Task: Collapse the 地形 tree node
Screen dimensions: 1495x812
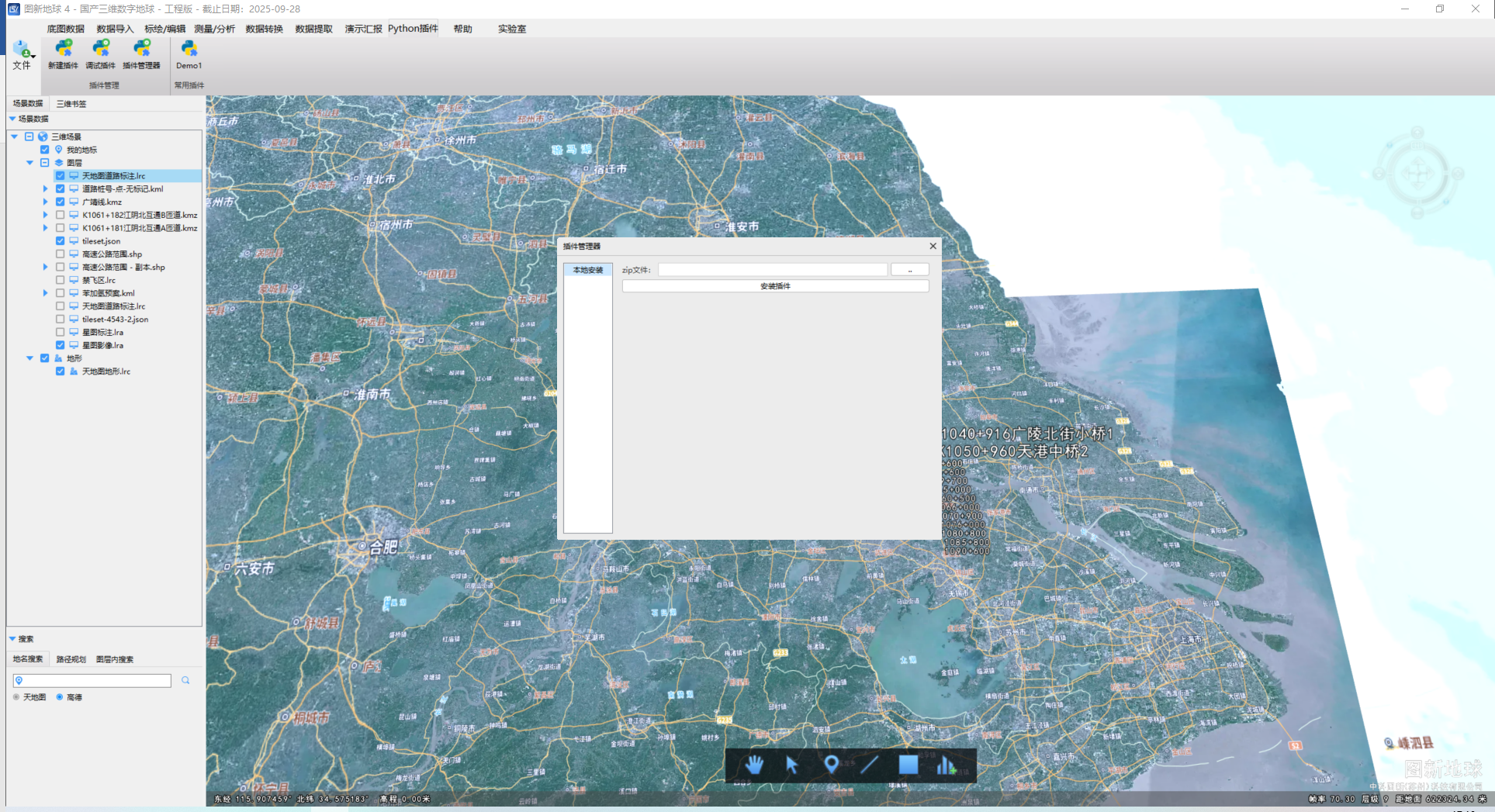Action: pyautogui.click(x=29, y=358)
